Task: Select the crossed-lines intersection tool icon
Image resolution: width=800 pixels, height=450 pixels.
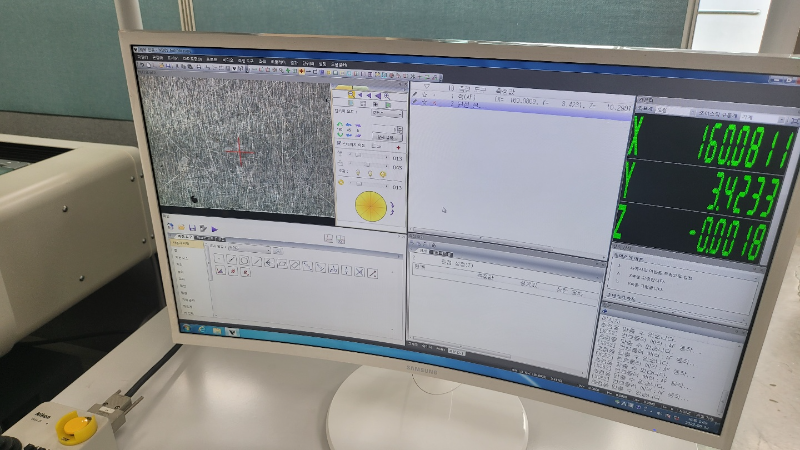Action: pyautogui.click(x=359, y=271)
